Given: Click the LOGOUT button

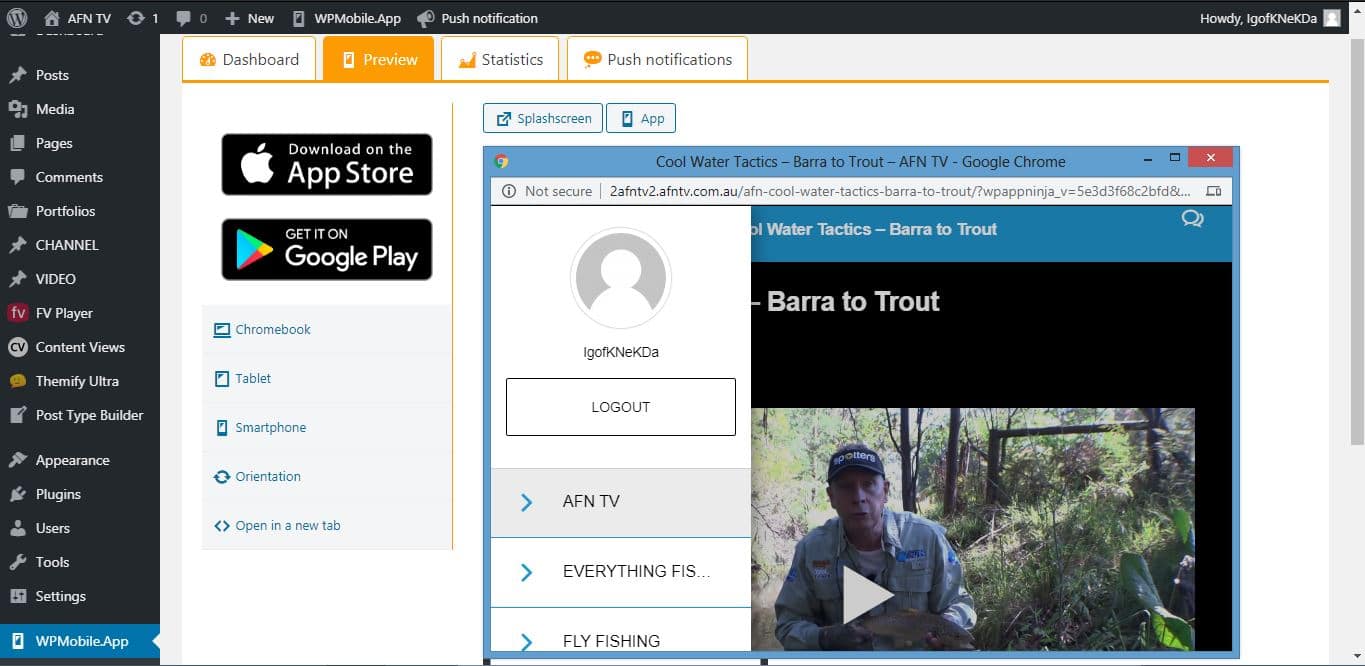Looking at the screenshot, I should point(621,407).
